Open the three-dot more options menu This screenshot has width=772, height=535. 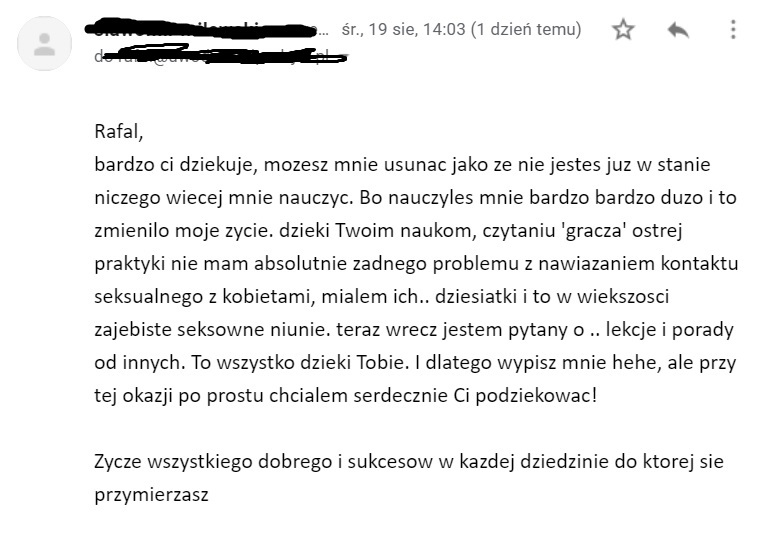click(x=733, y=30)
